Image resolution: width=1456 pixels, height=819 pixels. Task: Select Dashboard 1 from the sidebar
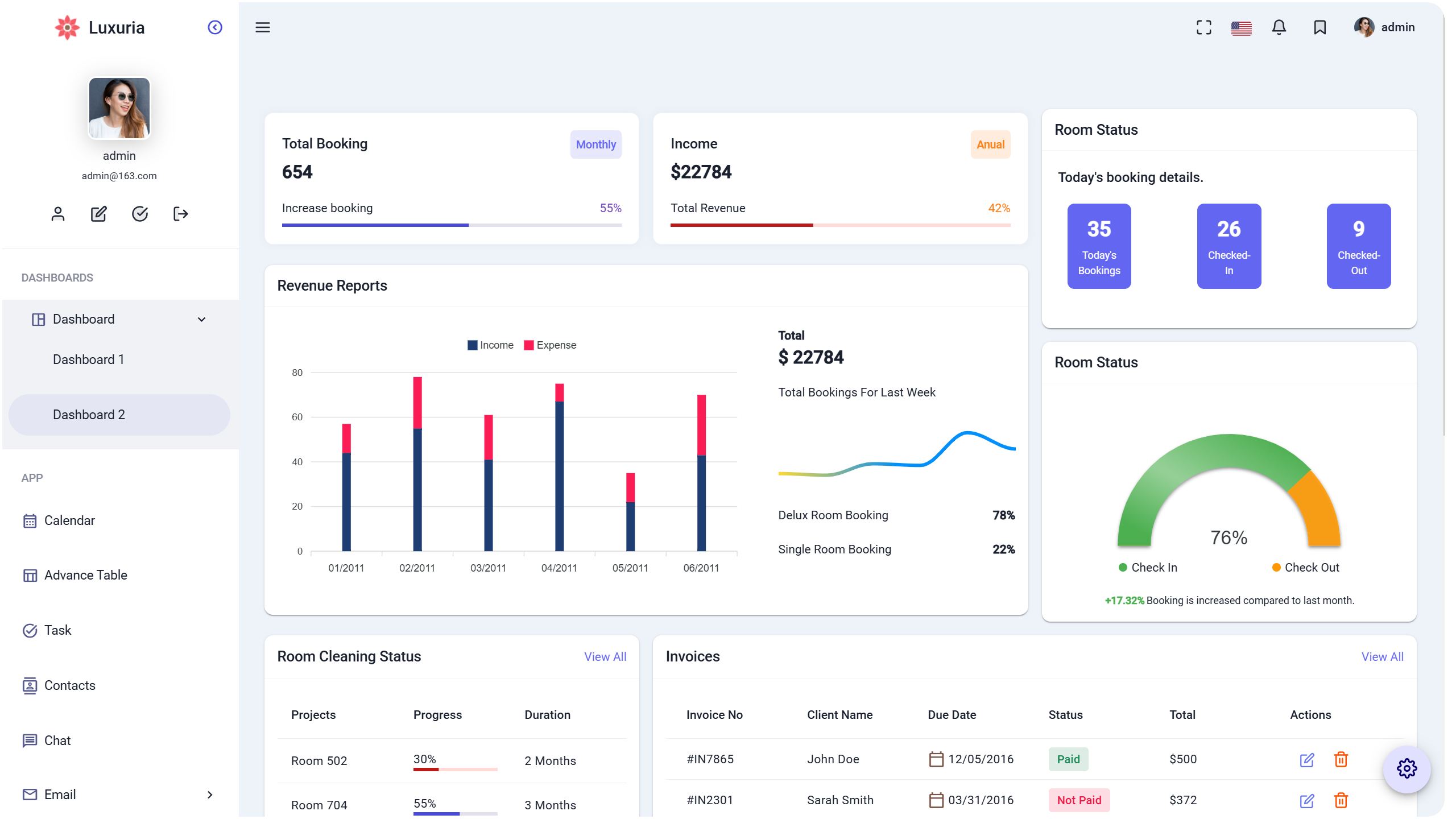89,359
